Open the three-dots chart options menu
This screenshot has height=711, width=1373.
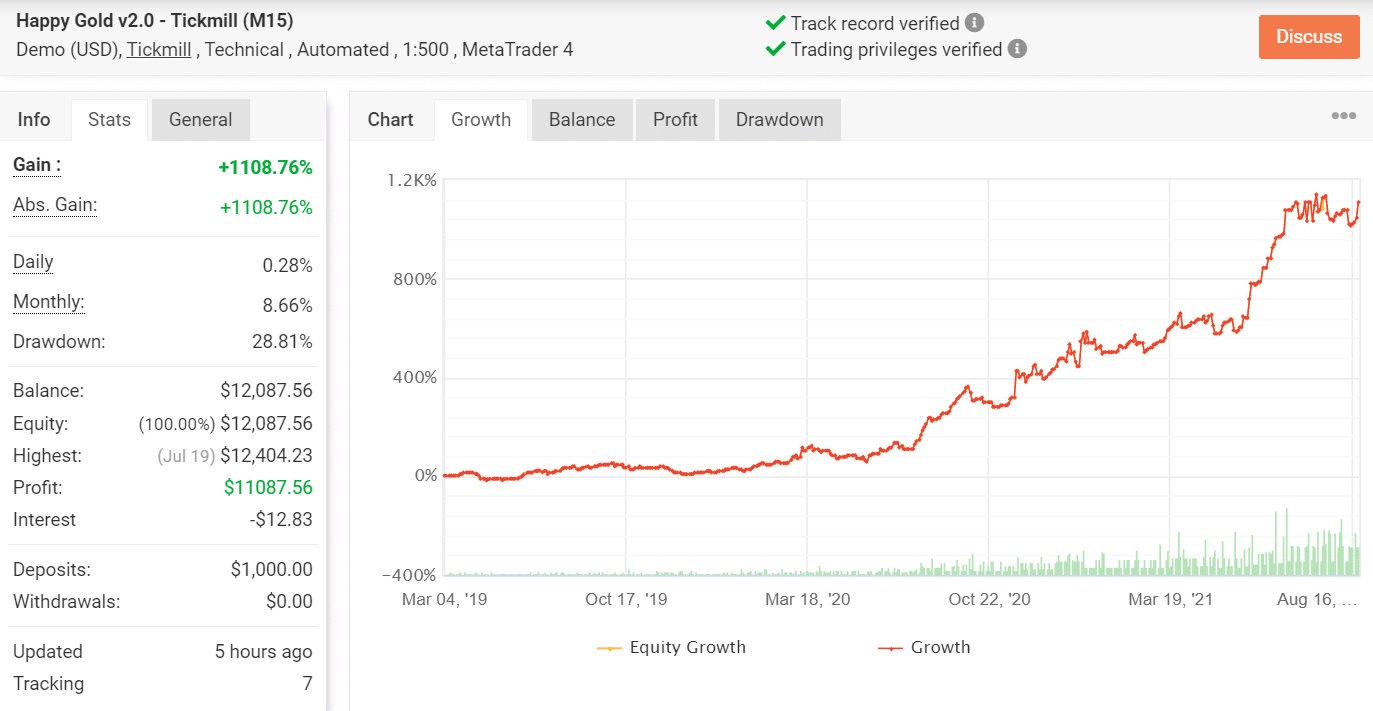pyautogui.click(x=1343, y=116)
